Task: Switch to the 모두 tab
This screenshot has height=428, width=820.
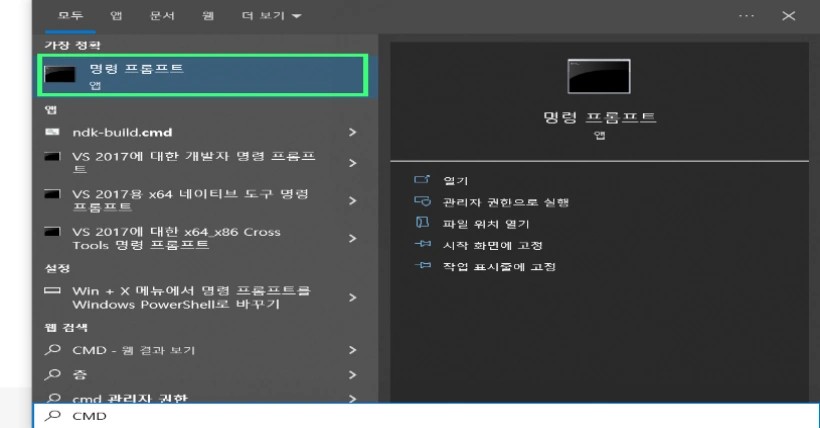Action: click(70, 16)
